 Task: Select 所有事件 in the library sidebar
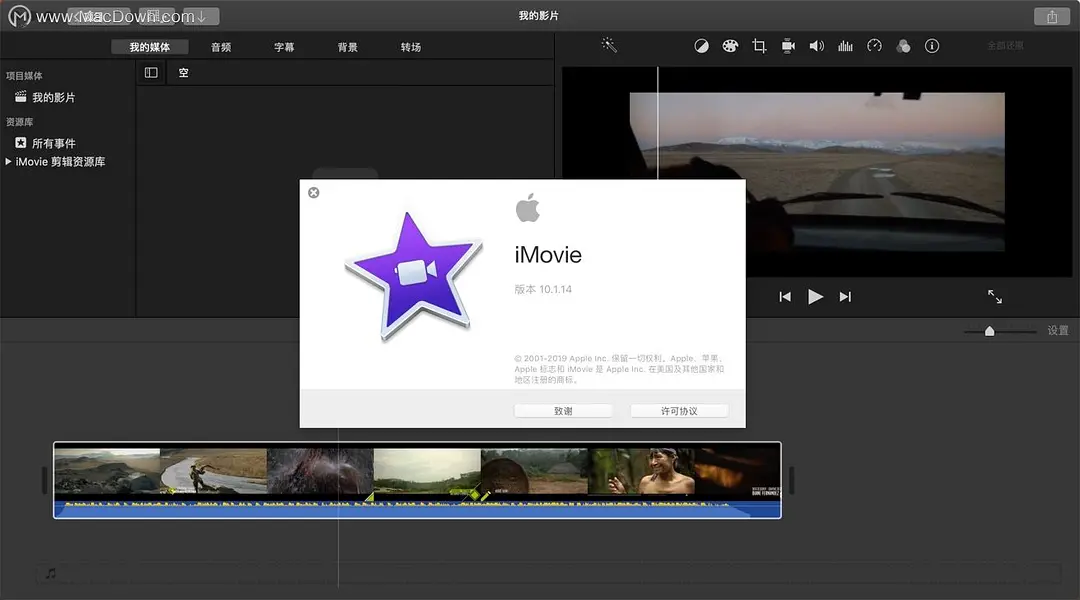(54, 143)
